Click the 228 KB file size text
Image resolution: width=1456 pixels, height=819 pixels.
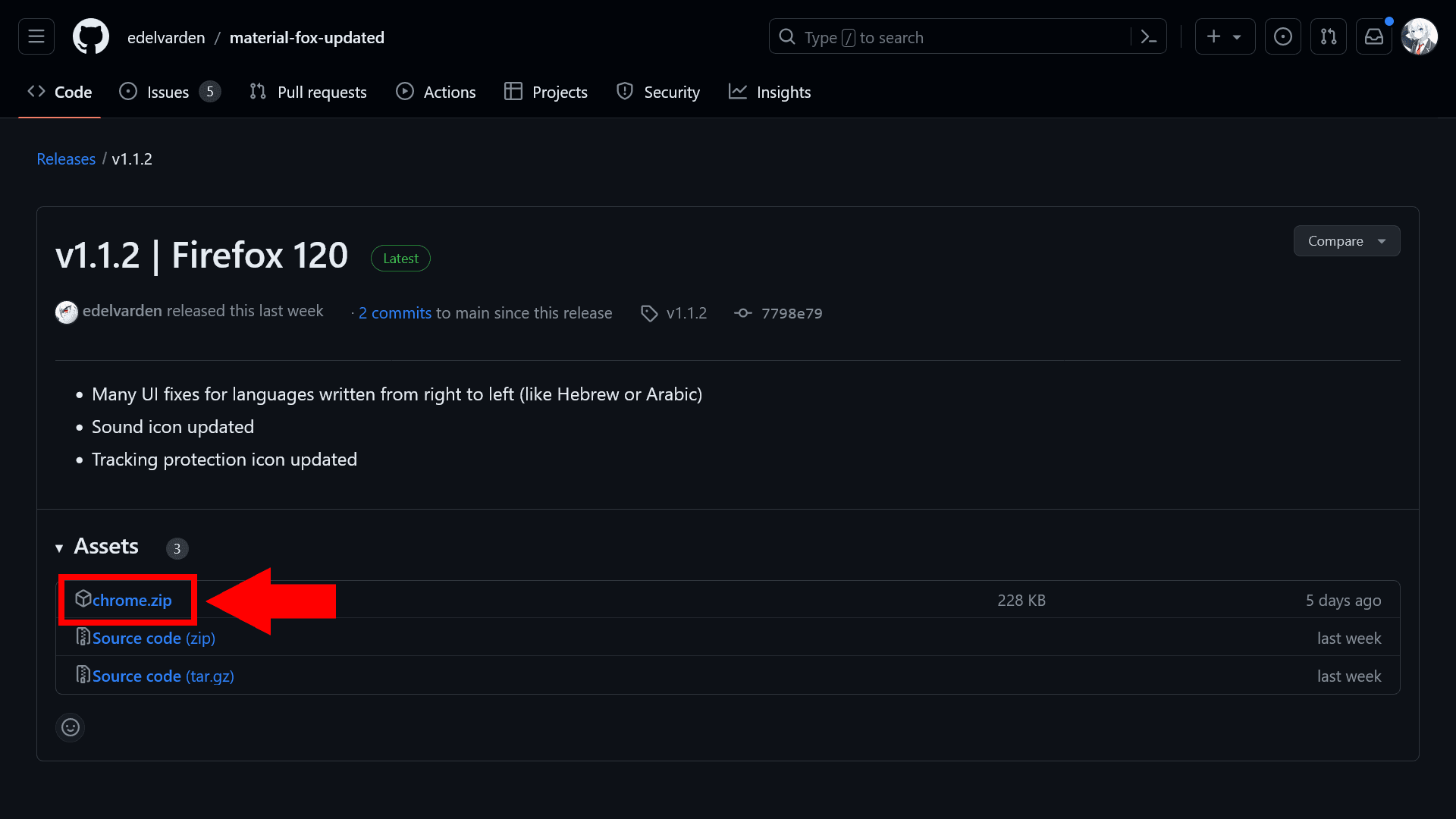[1021, 601]
